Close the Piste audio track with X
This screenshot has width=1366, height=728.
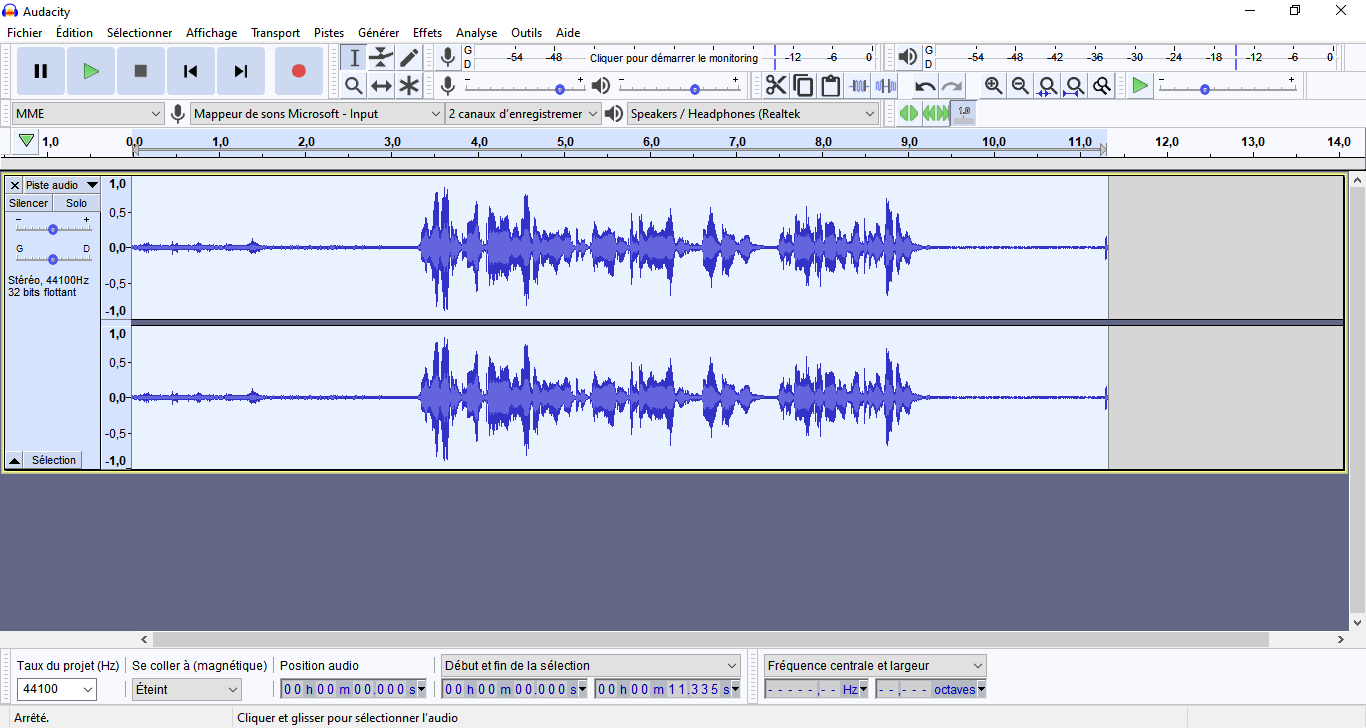click(15, 185)
